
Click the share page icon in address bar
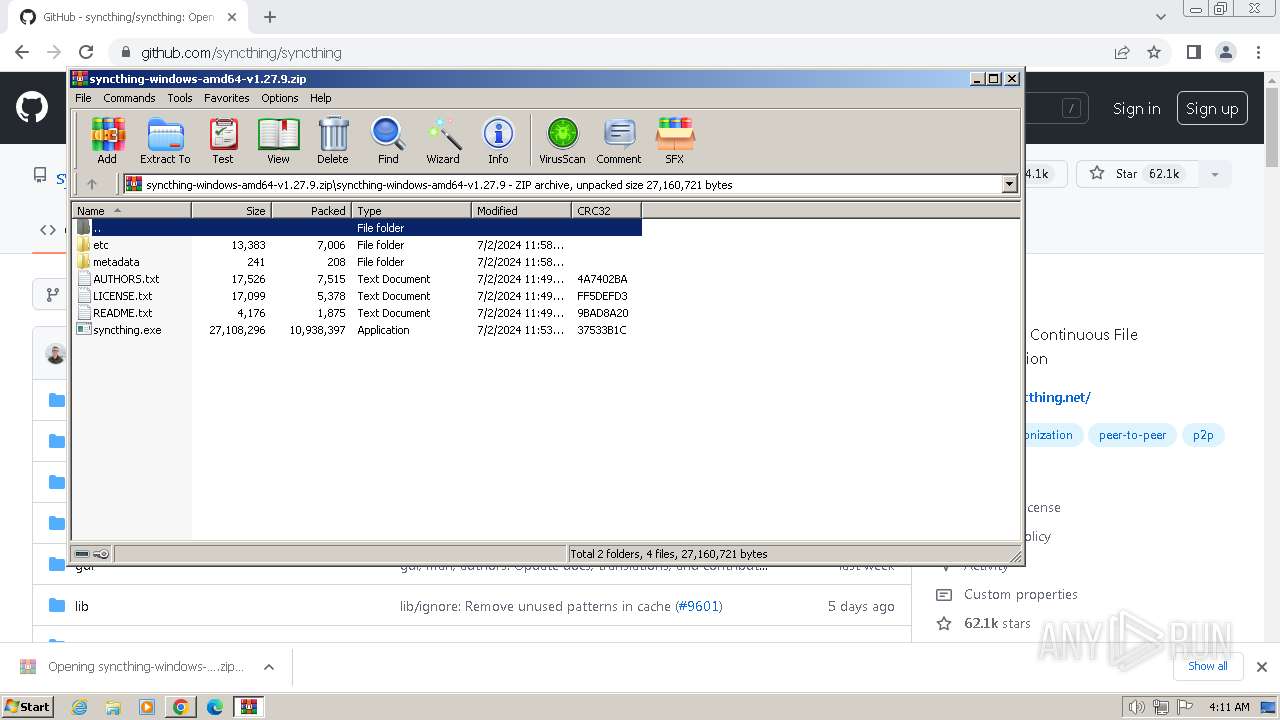(1122, 52)
